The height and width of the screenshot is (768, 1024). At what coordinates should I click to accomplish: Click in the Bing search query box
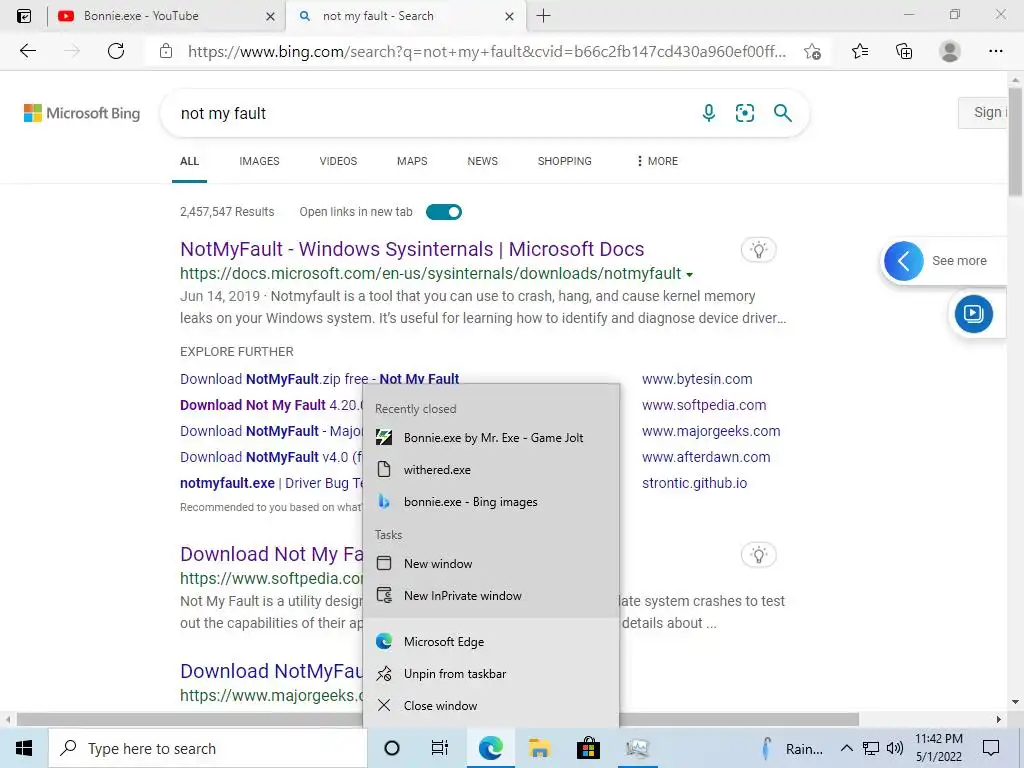(x=431, y=113)
